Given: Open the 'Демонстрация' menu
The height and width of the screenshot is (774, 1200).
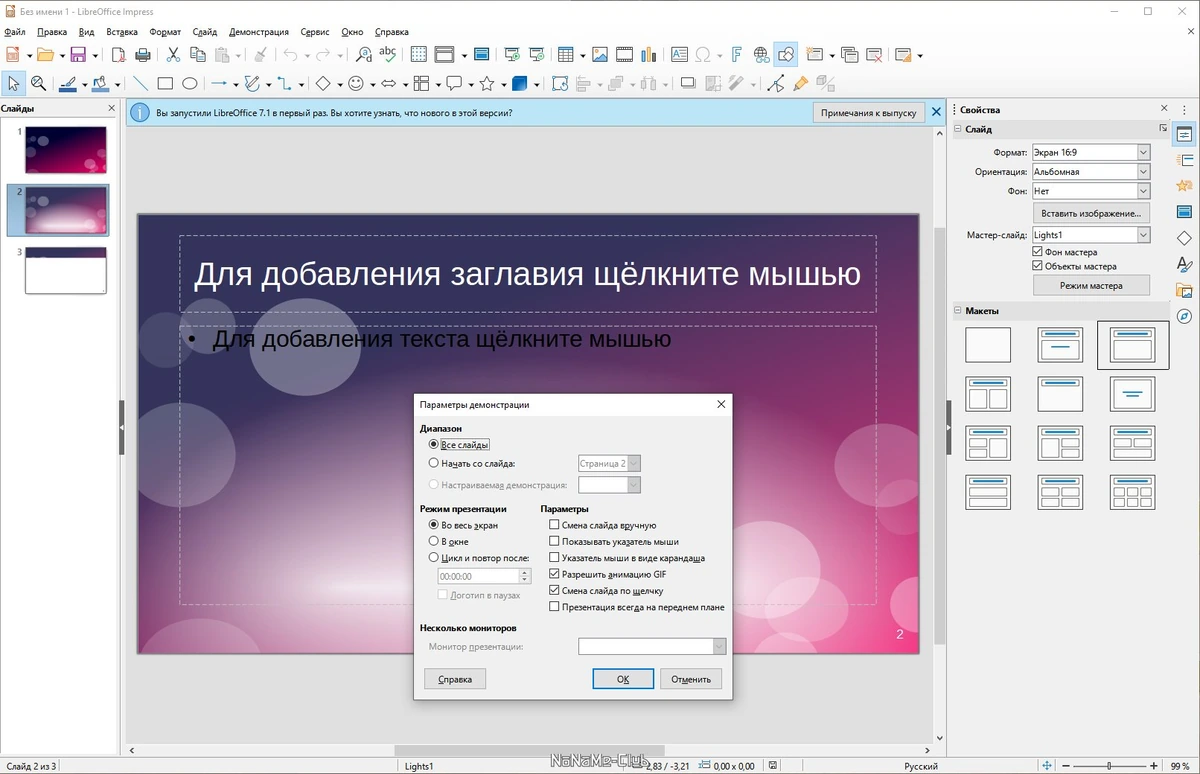Looking at the screenshot, I should click(259, 32).
